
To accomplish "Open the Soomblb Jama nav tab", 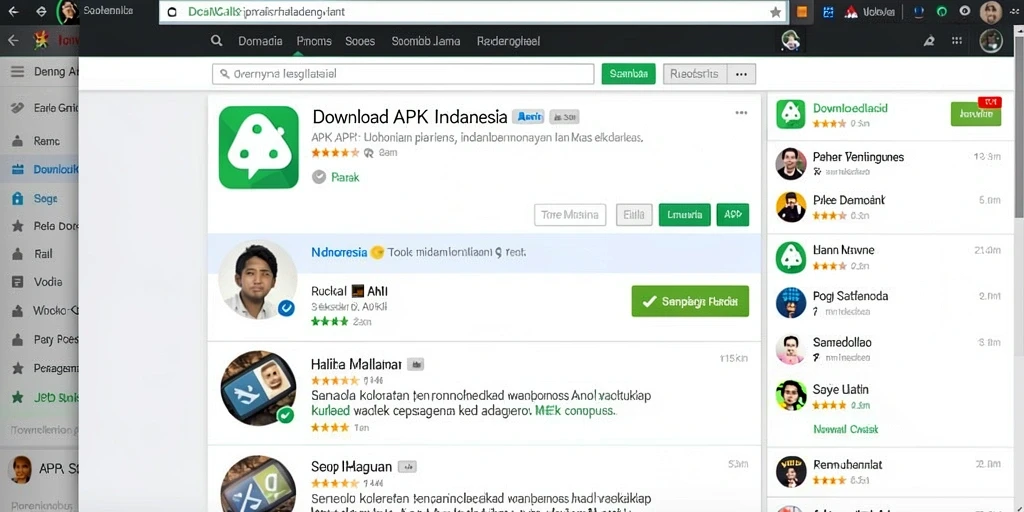I will coord(426,41).
